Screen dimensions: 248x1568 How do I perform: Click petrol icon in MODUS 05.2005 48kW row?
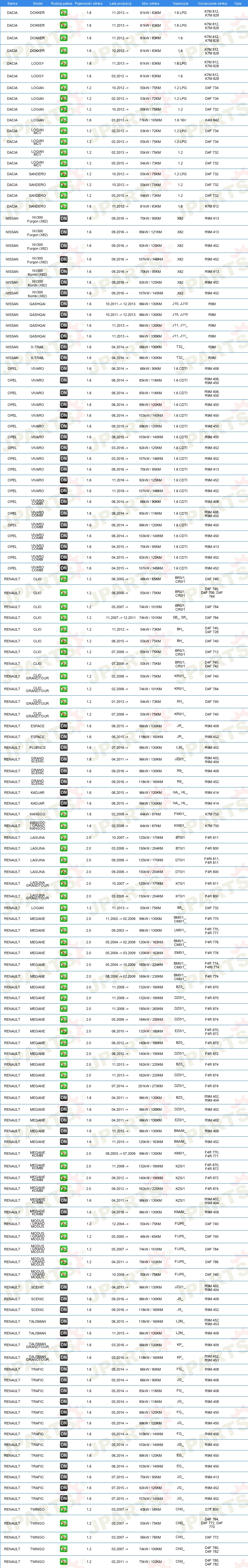click(x=63, y=1236)
